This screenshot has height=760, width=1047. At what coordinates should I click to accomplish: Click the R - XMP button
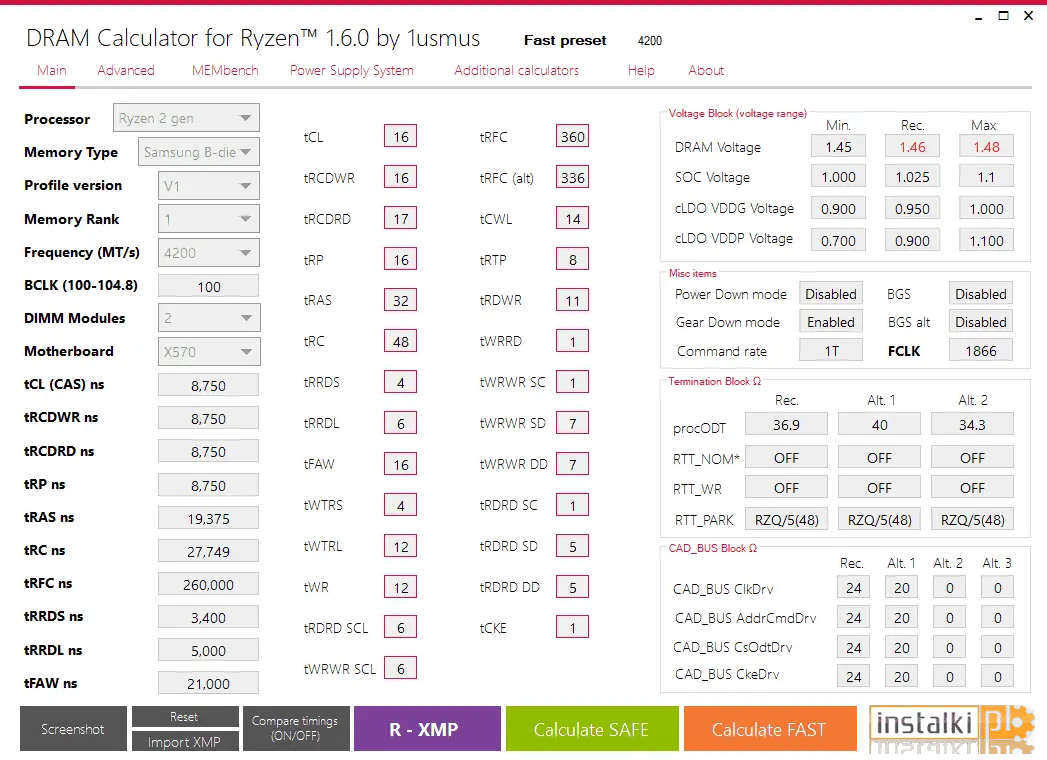427,729
